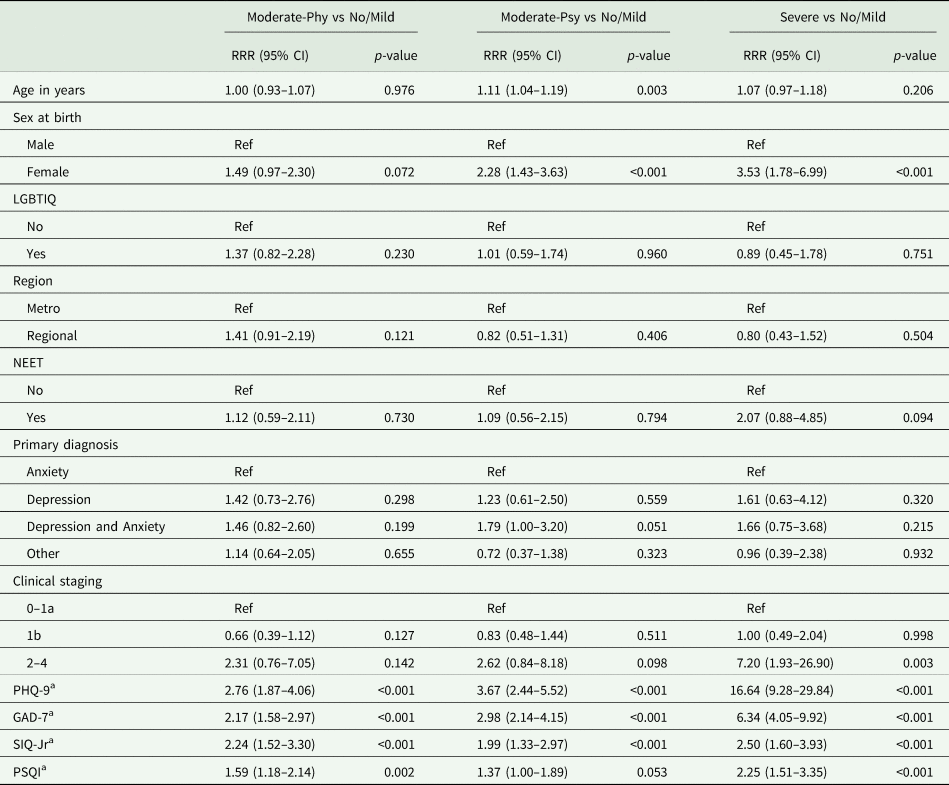Select the 'Regional' row label

(x=54, y=335)
